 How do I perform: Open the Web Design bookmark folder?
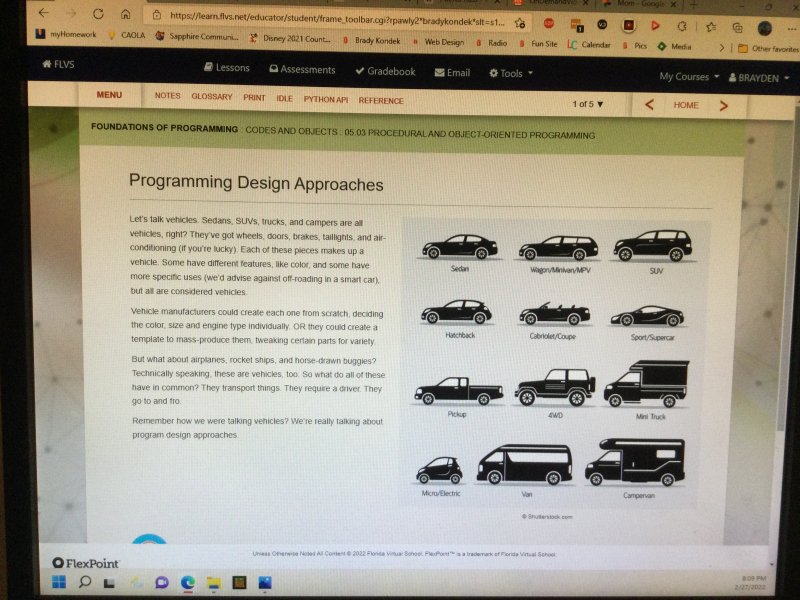[439, 42]
